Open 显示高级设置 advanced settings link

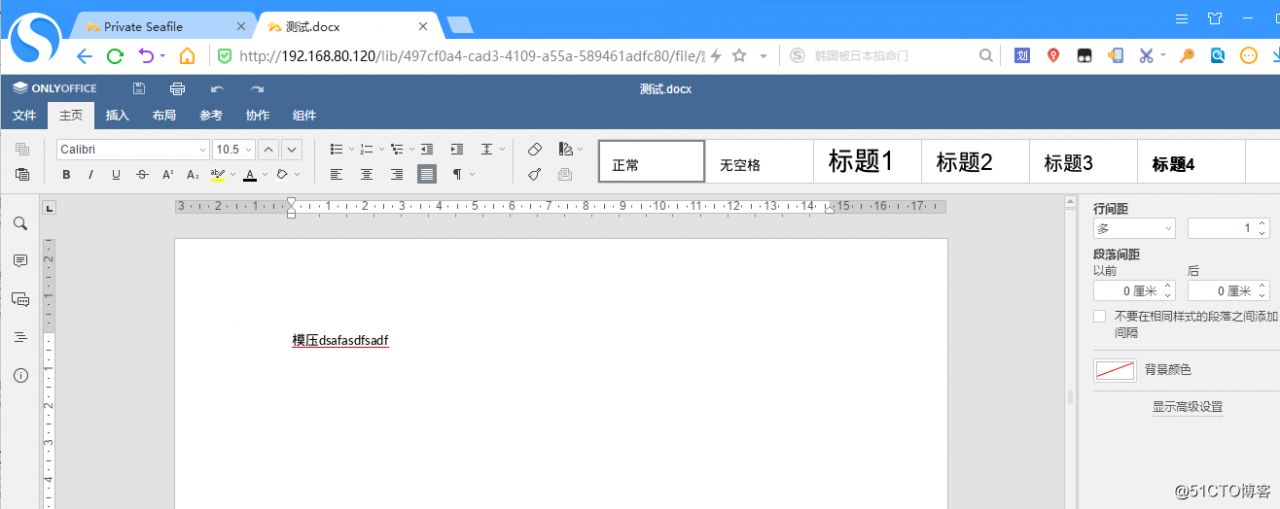point(1187,407)
